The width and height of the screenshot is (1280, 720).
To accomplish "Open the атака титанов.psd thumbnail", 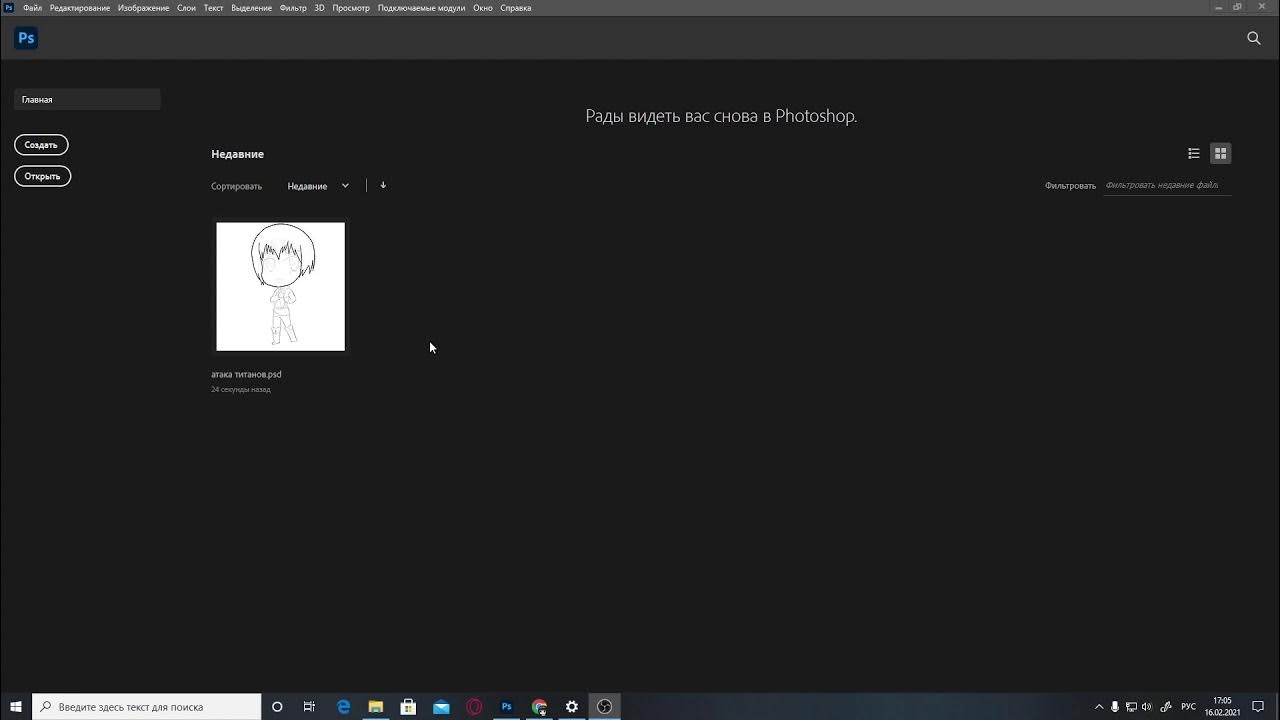I will [x=281, y=287].
